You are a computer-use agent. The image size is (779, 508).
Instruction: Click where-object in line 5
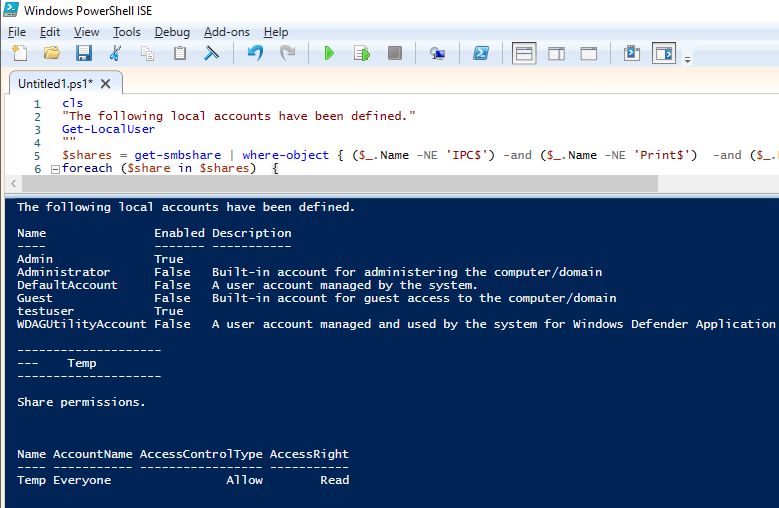tap(285, 155)
